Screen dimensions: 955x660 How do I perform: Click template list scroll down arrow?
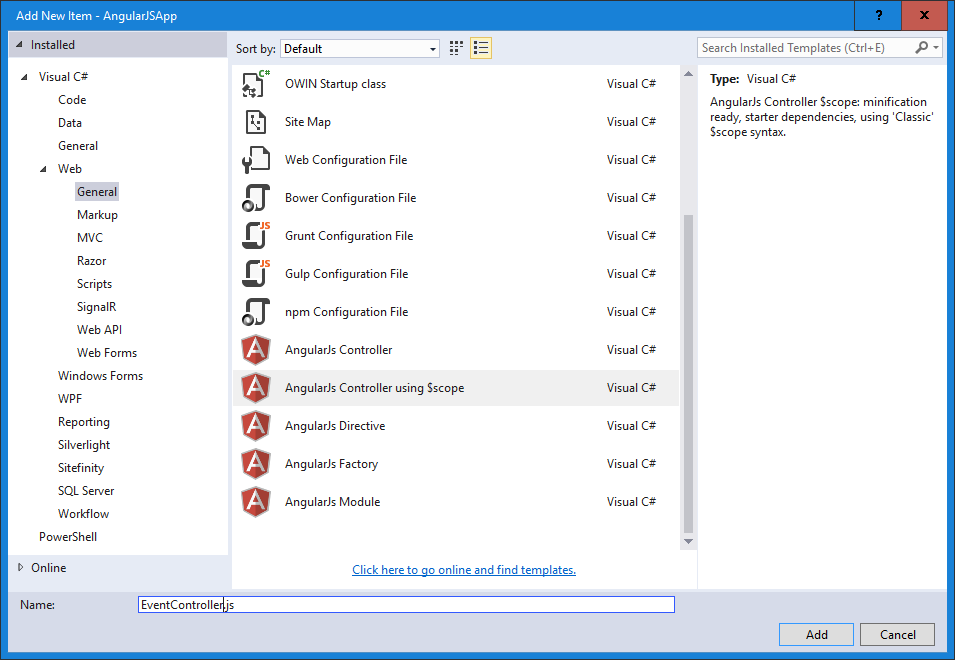click(688, 541)
